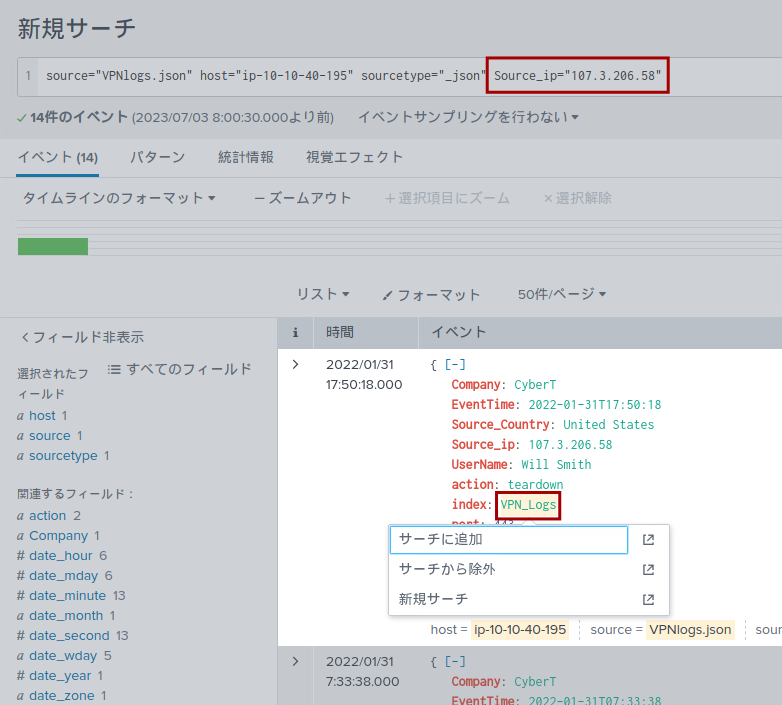Switch to the パターン tab

(157, 157)
